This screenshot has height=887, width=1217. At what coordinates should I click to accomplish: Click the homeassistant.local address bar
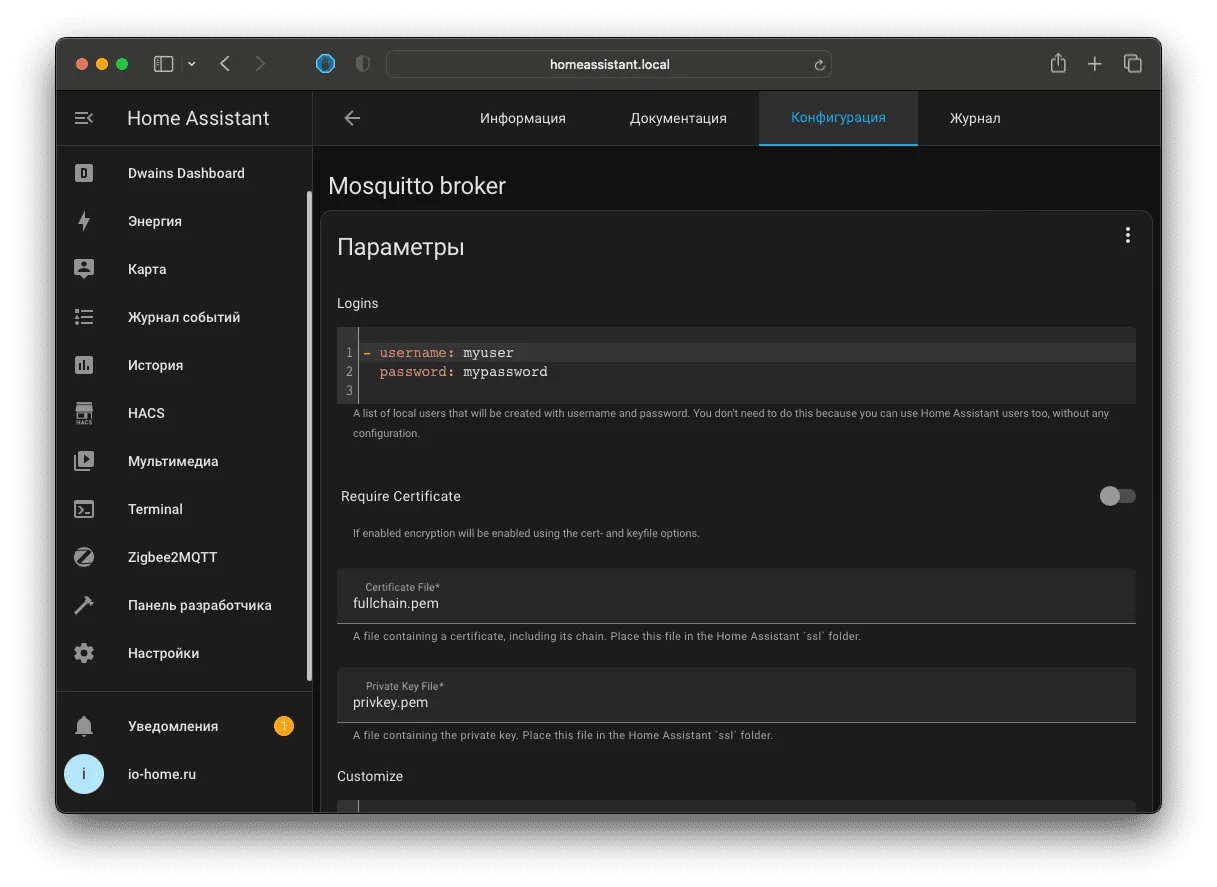609,64
